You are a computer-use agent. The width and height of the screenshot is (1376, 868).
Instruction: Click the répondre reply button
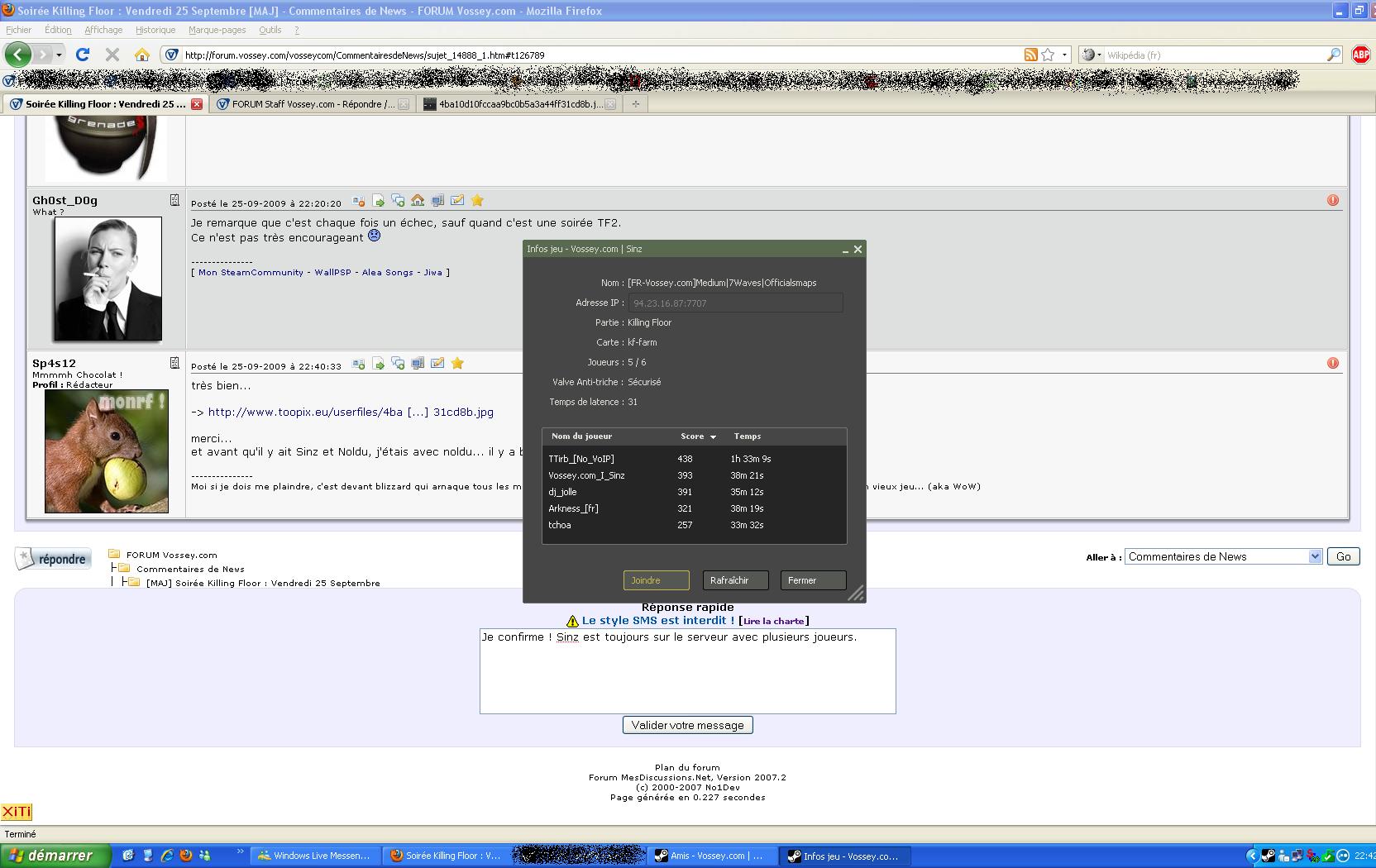(x=53, y=559)
